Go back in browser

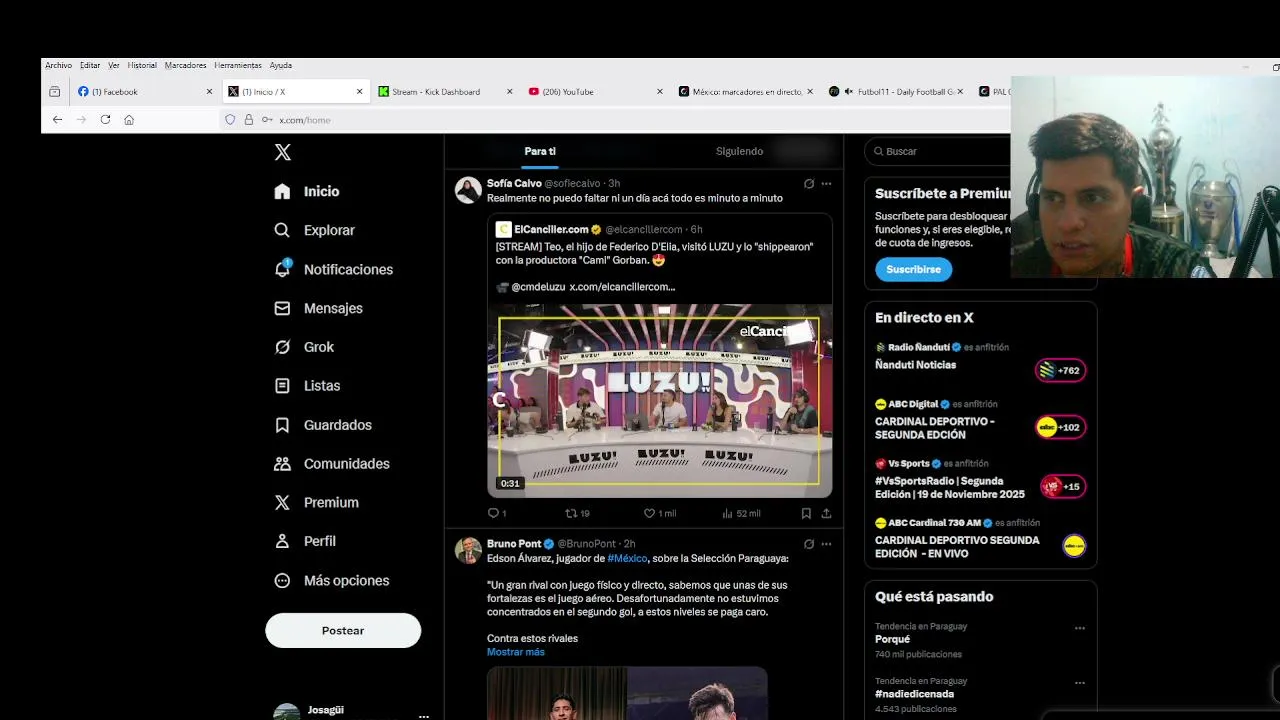click(57, 119)
